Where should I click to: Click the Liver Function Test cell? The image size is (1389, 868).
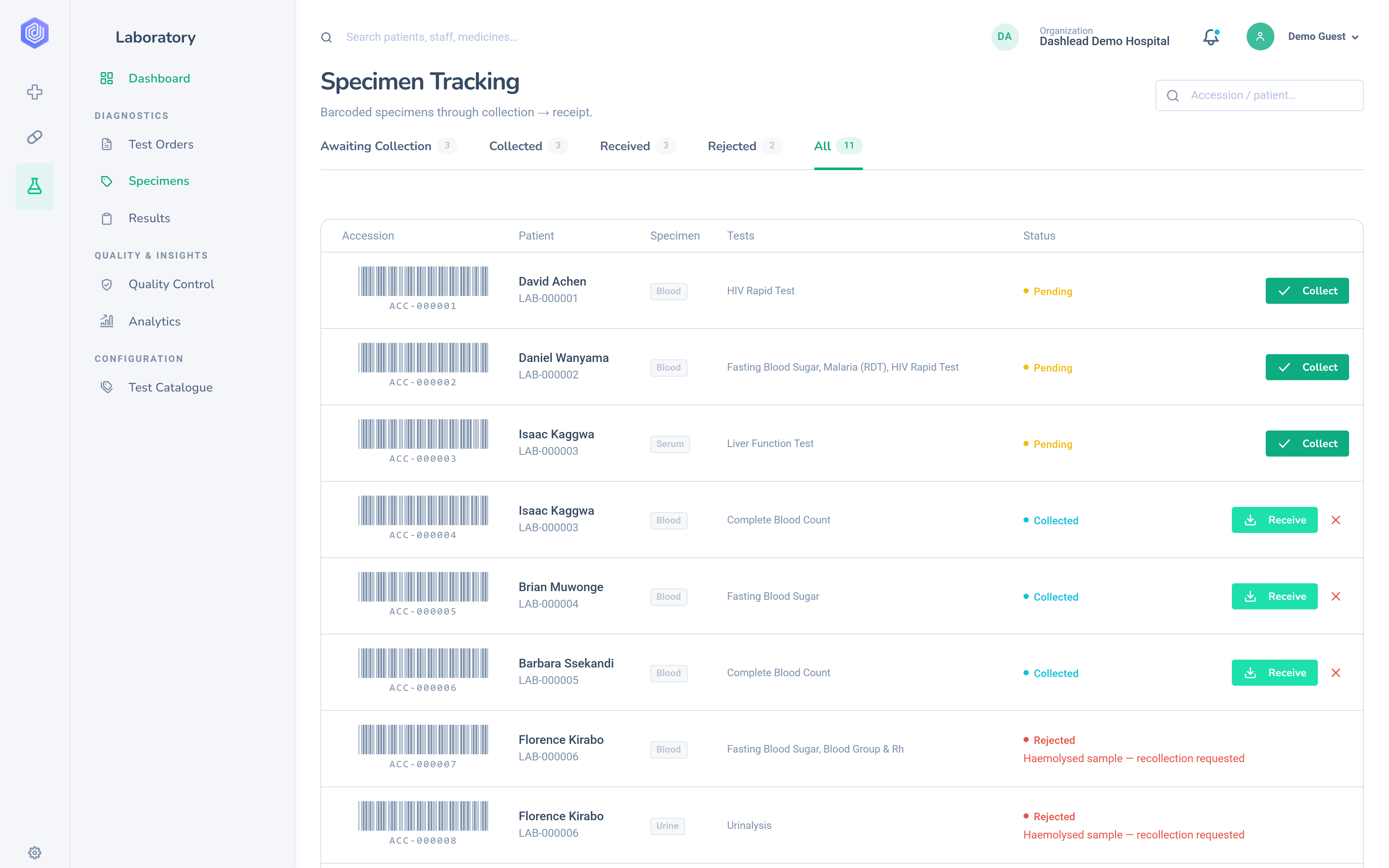point(770,444)
